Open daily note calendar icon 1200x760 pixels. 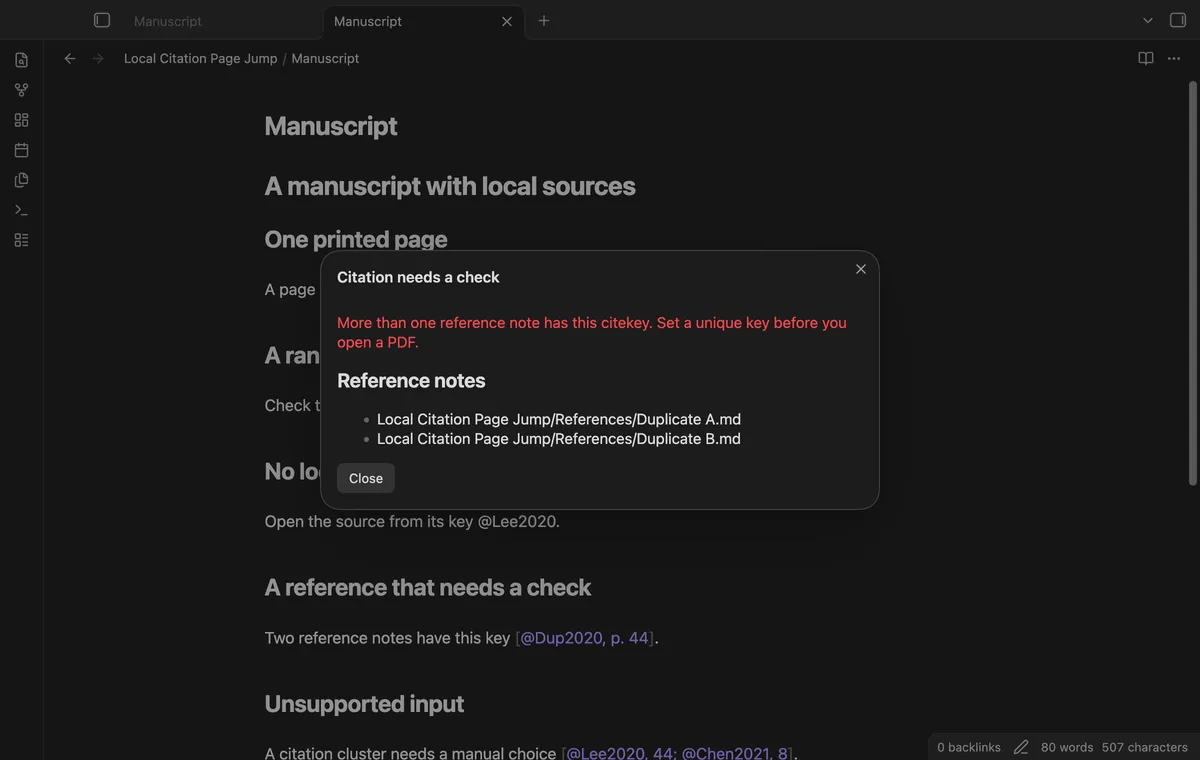pos(21,150)
